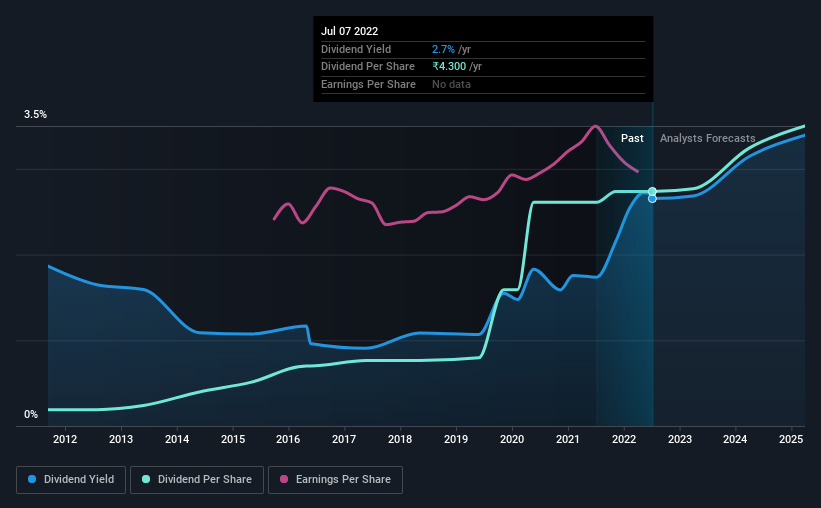This screenshot has height=508, width=821.
Task: Click the tooltip 'Dividend Yield' row label
Action: [356, 49]
